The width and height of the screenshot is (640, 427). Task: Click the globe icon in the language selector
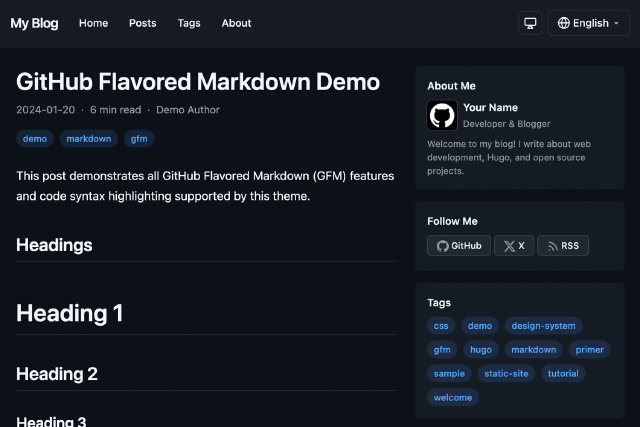[x=564, y=23]
